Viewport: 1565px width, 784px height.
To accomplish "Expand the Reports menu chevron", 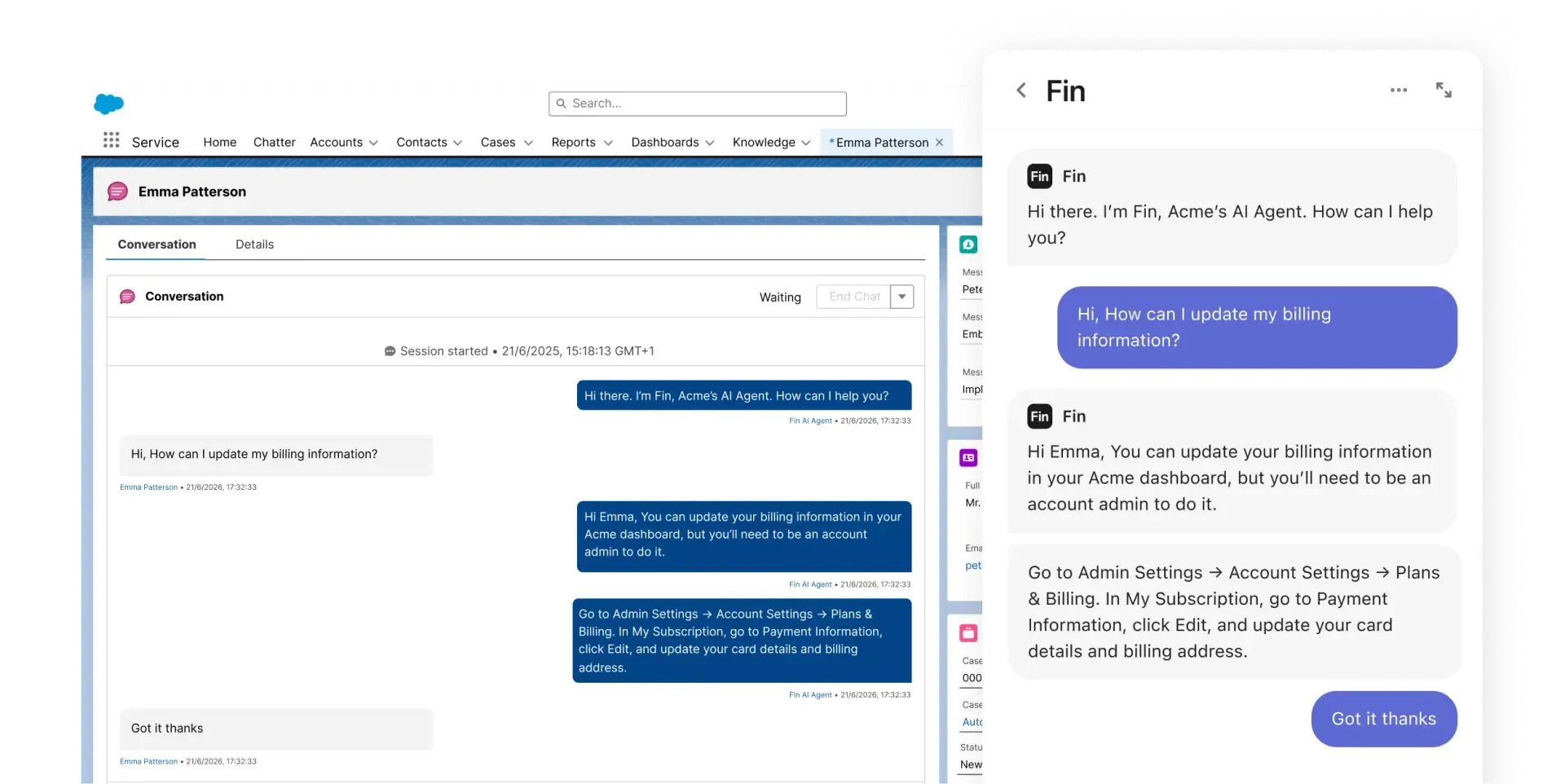I will 608,143.
